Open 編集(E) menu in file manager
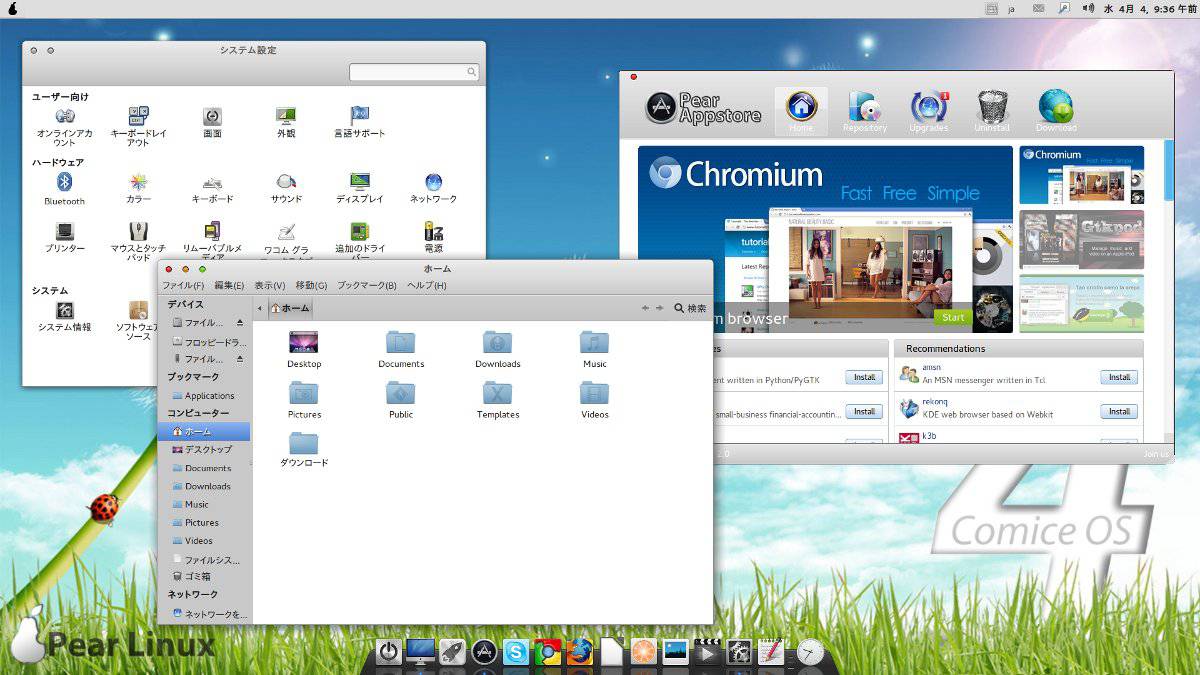The image size is (1200, 675). 229,285
